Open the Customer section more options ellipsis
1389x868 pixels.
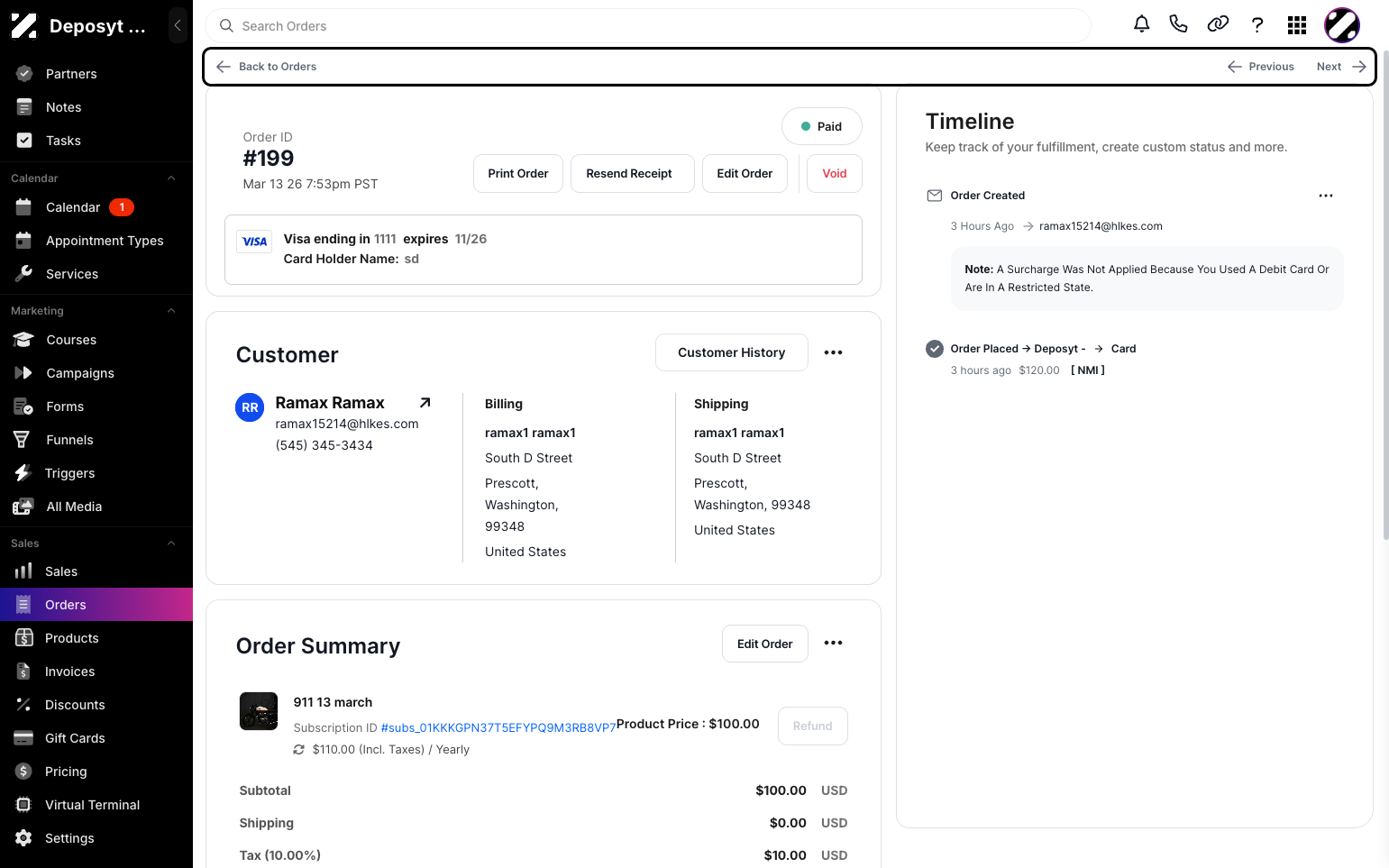(834, 352)
